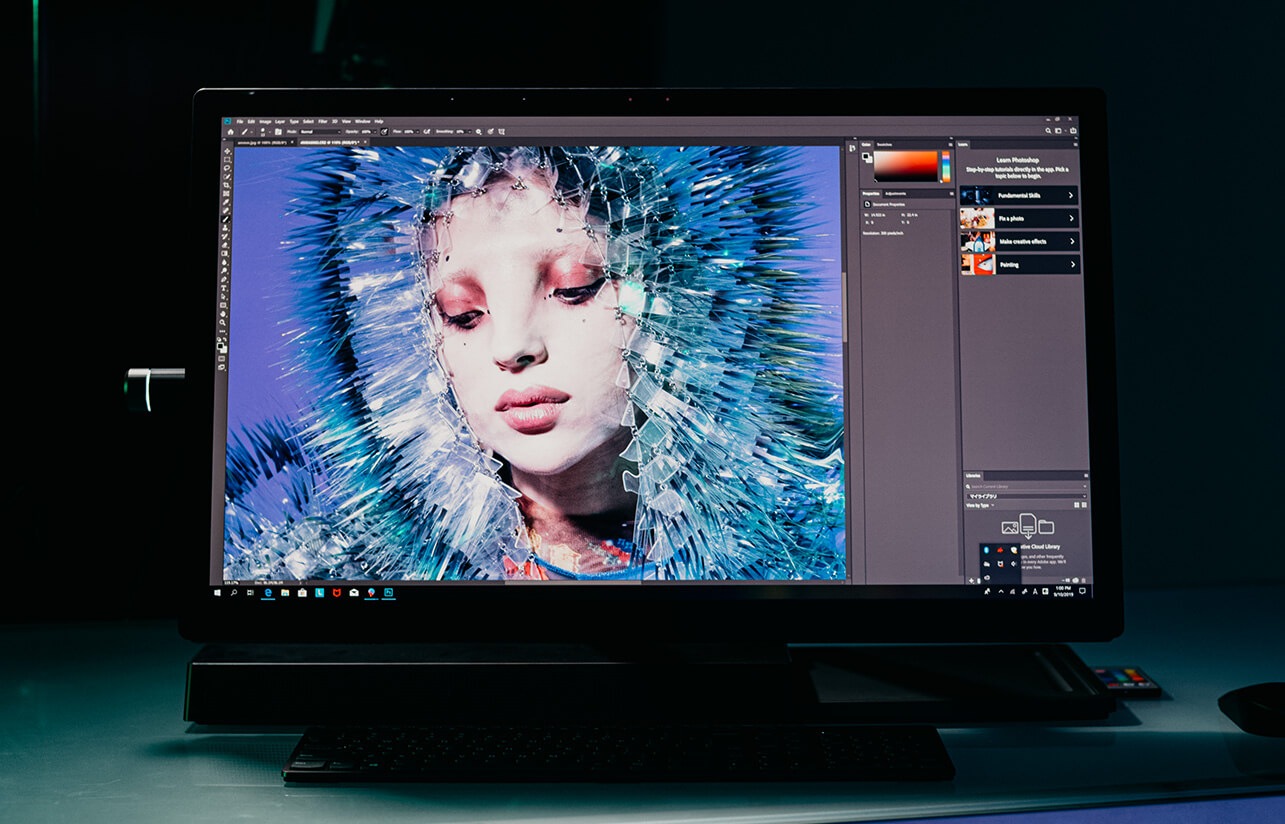Viewport: 1285px width, 824px height.
Task: Click inside the Color panel color field
Action: 906,166
